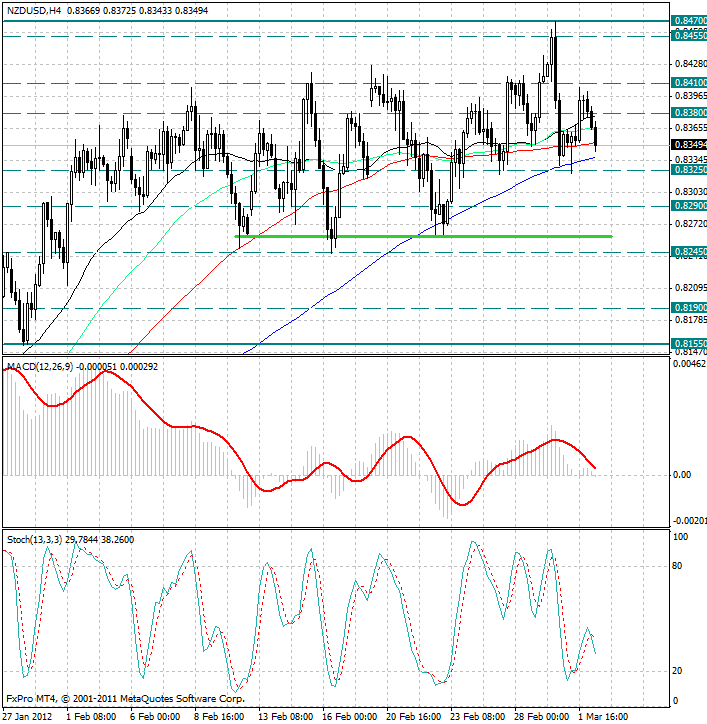Select the current price marker 0.83494
The image size is (707, 724).
pyautogui.click(x=689, y=144)
